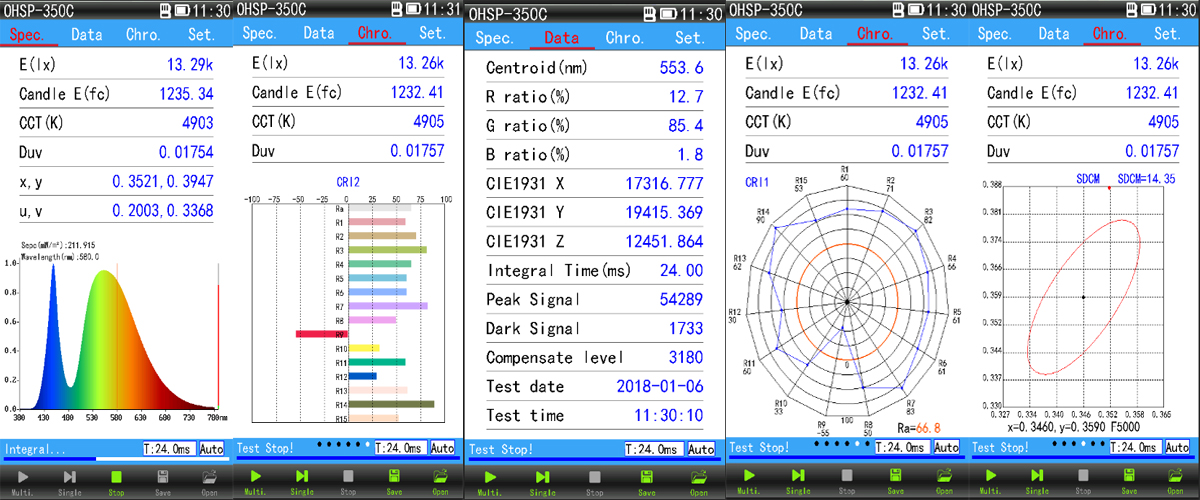Switch to Chro. tab on the spectrum graph screen
Viewport: 1200px width, 500px height.
click(143, 34)
